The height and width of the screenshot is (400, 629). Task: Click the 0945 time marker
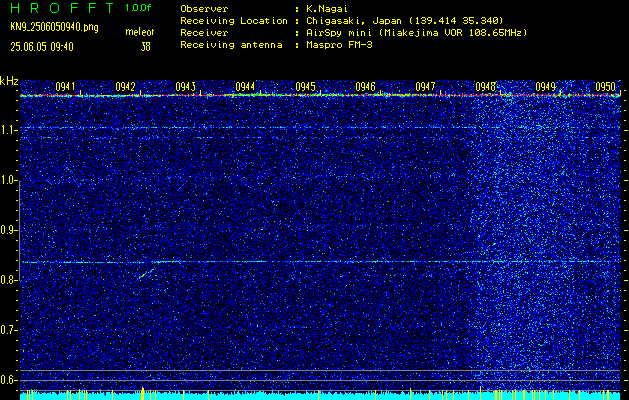click(305, 86)
